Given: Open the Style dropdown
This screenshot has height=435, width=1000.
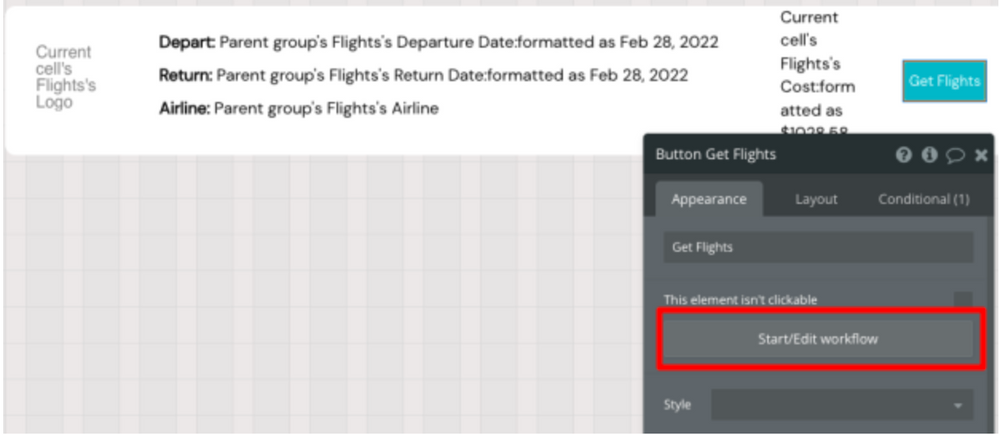Looking at the screenshot, I should pyautogui.click(x=841, y=405).
